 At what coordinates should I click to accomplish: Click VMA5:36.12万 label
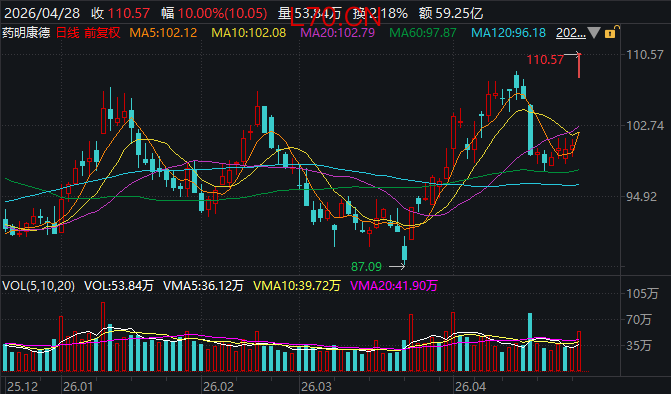click(x=203, y=286)
